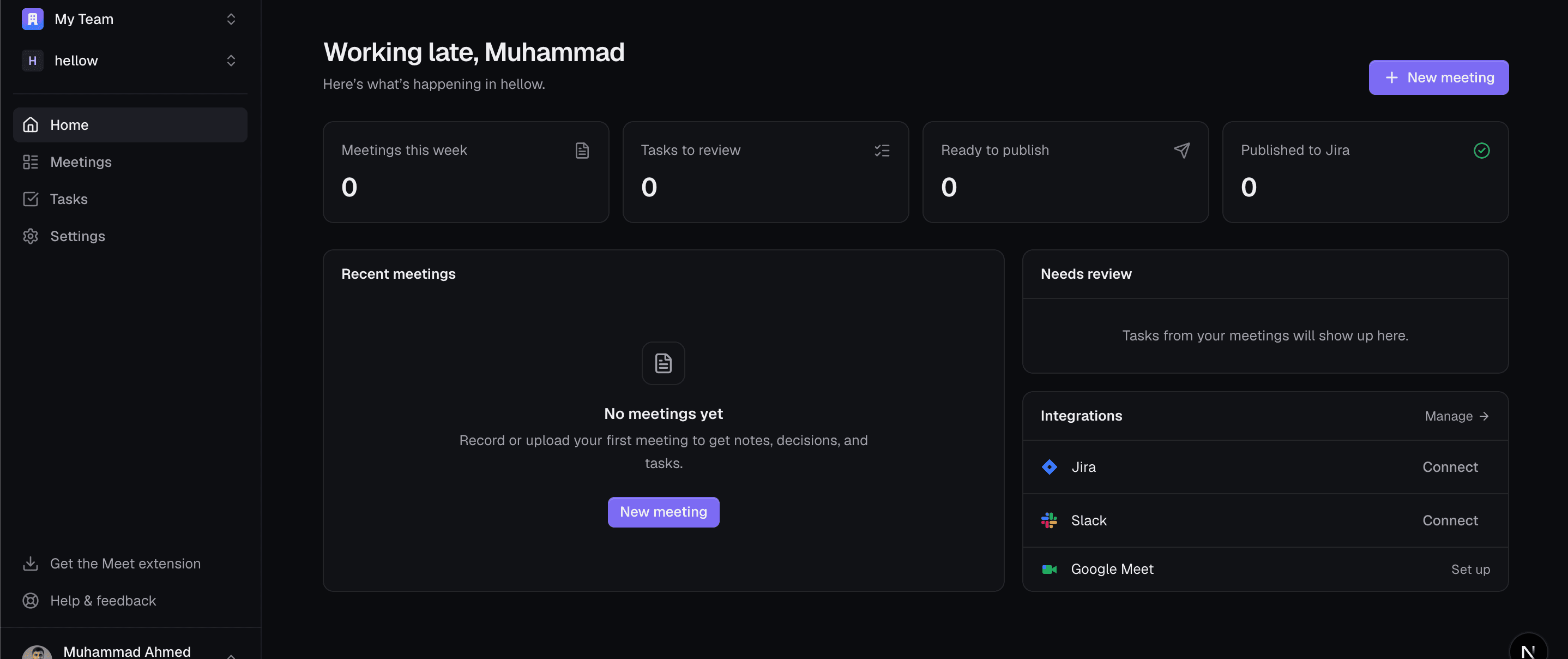Open Settings in the sidebar
This screenshot has width=1568, height=659.
130,236
